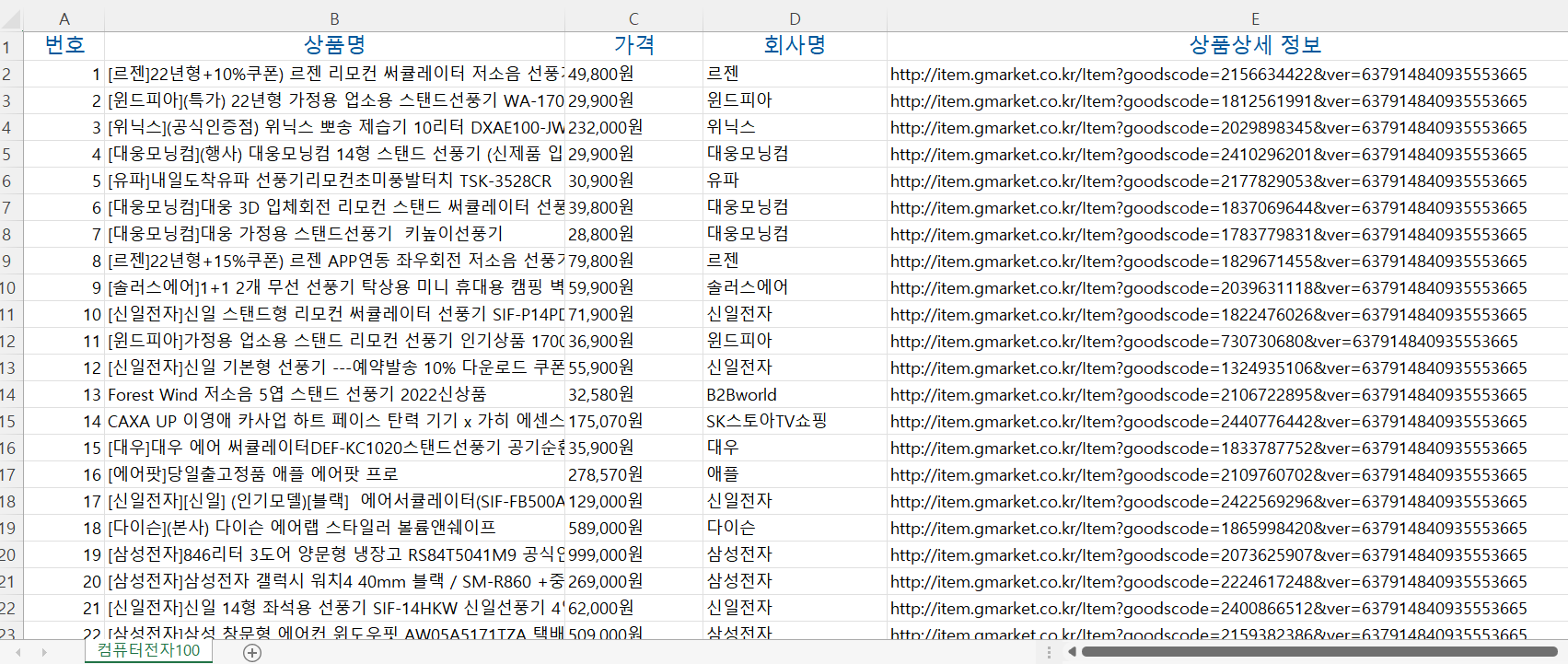Screen dimensions: 1568x664
Task: Select row 12 header
Action: point(11,341)
